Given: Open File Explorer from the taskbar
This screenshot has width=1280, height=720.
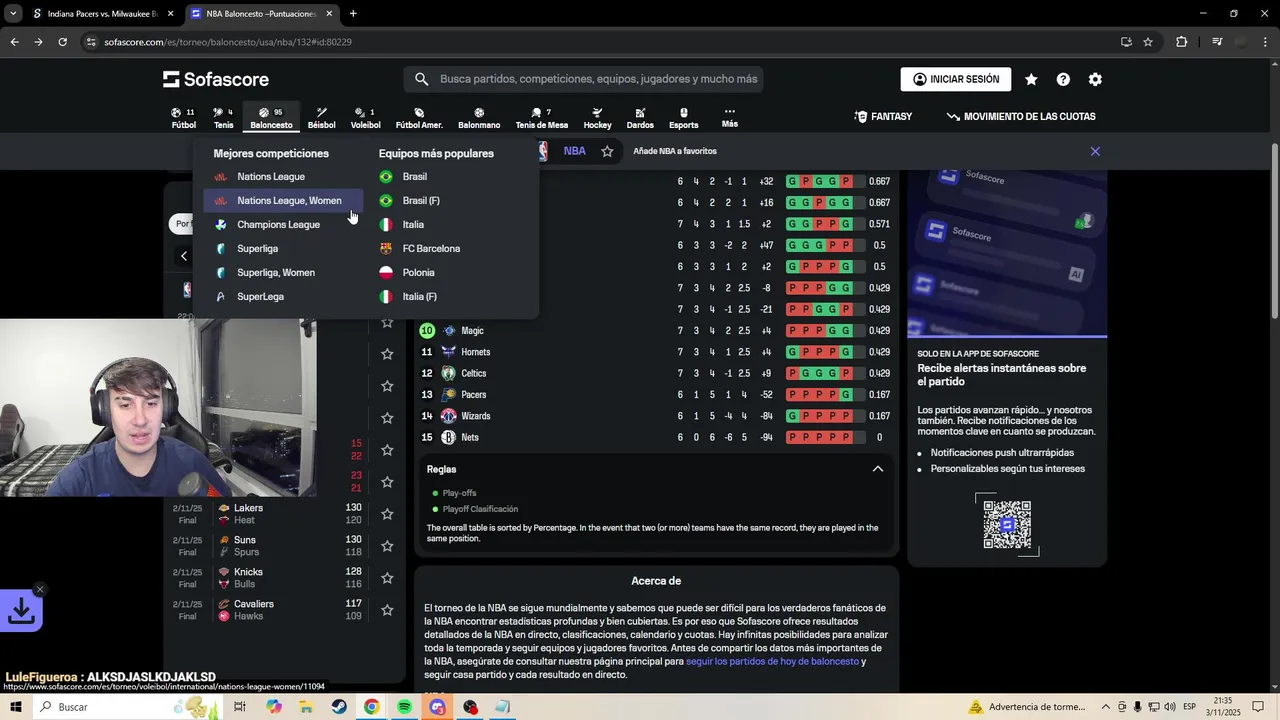Looking at the screenshot, I should [x=306, y=707].
